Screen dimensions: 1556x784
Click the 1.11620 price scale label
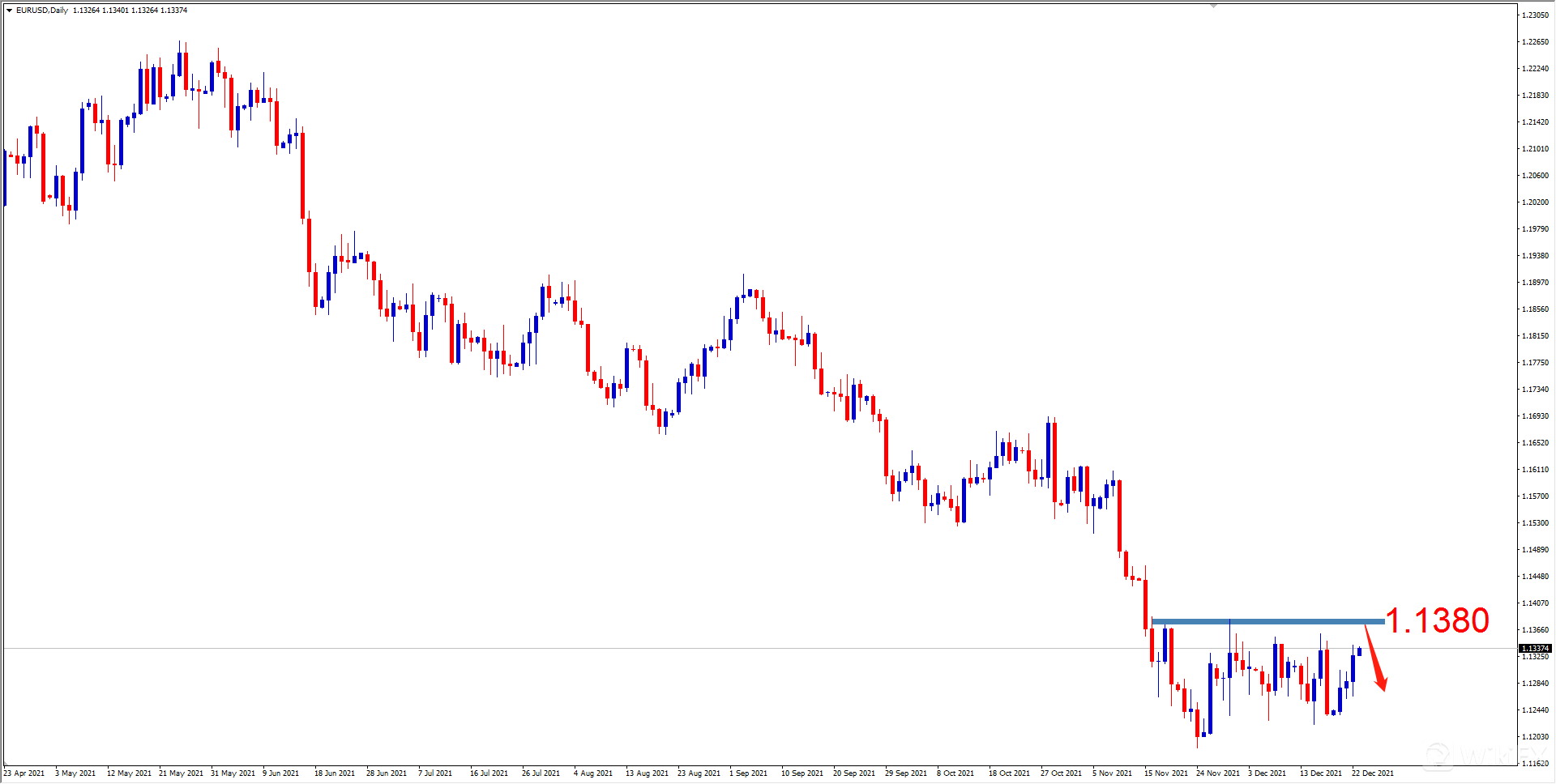coord(1534,764)
